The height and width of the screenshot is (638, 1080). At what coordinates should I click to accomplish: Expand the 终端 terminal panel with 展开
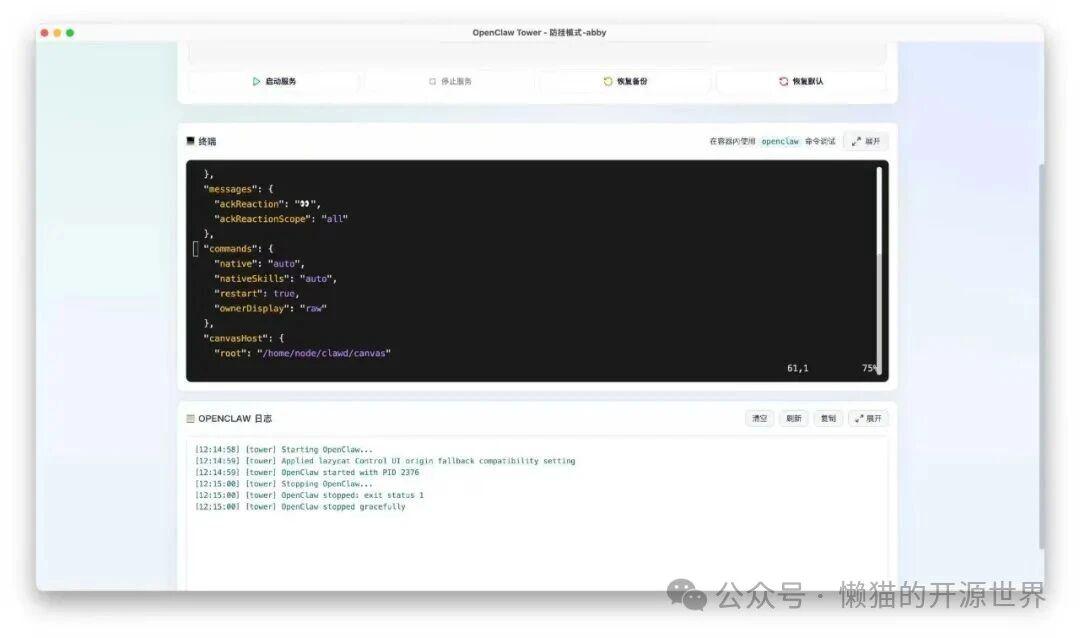866,141
